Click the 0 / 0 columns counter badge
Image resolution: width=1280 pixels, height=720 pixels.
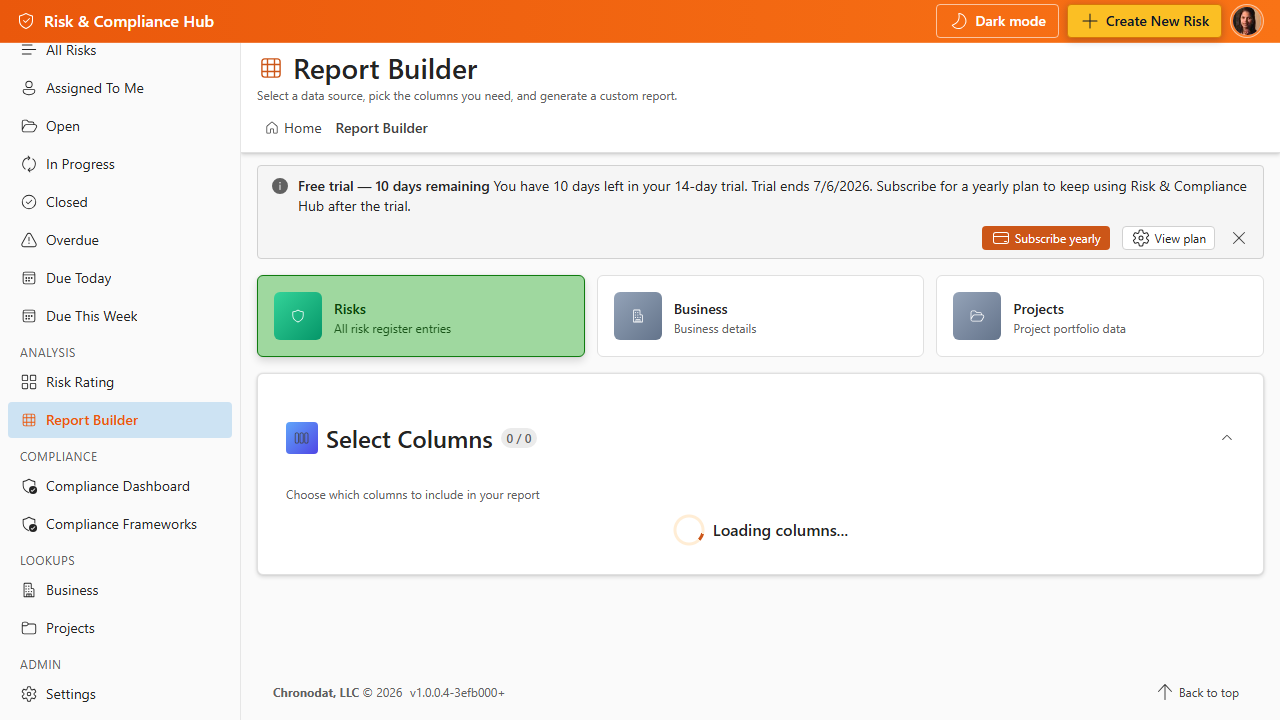click(x=519, y=438)
